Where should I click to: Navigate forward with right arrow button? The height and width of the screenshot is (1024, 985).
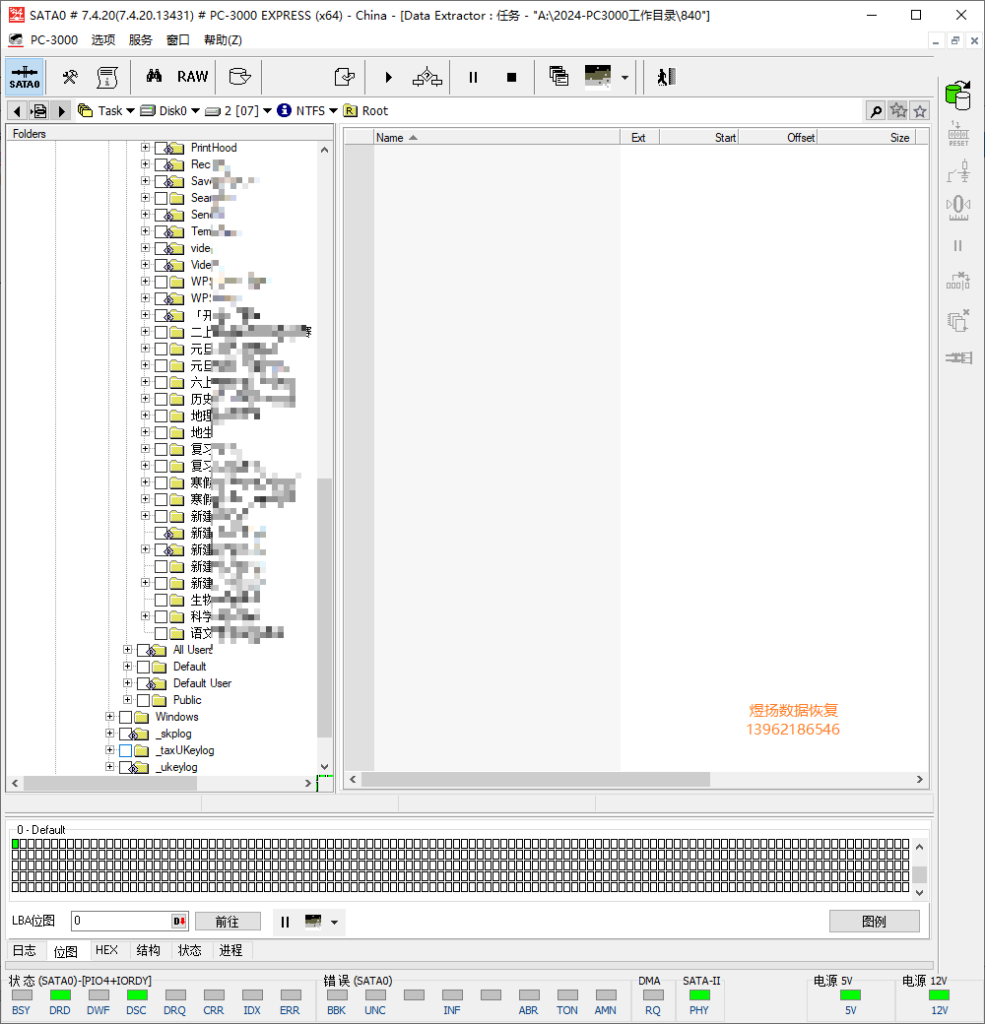61,111
